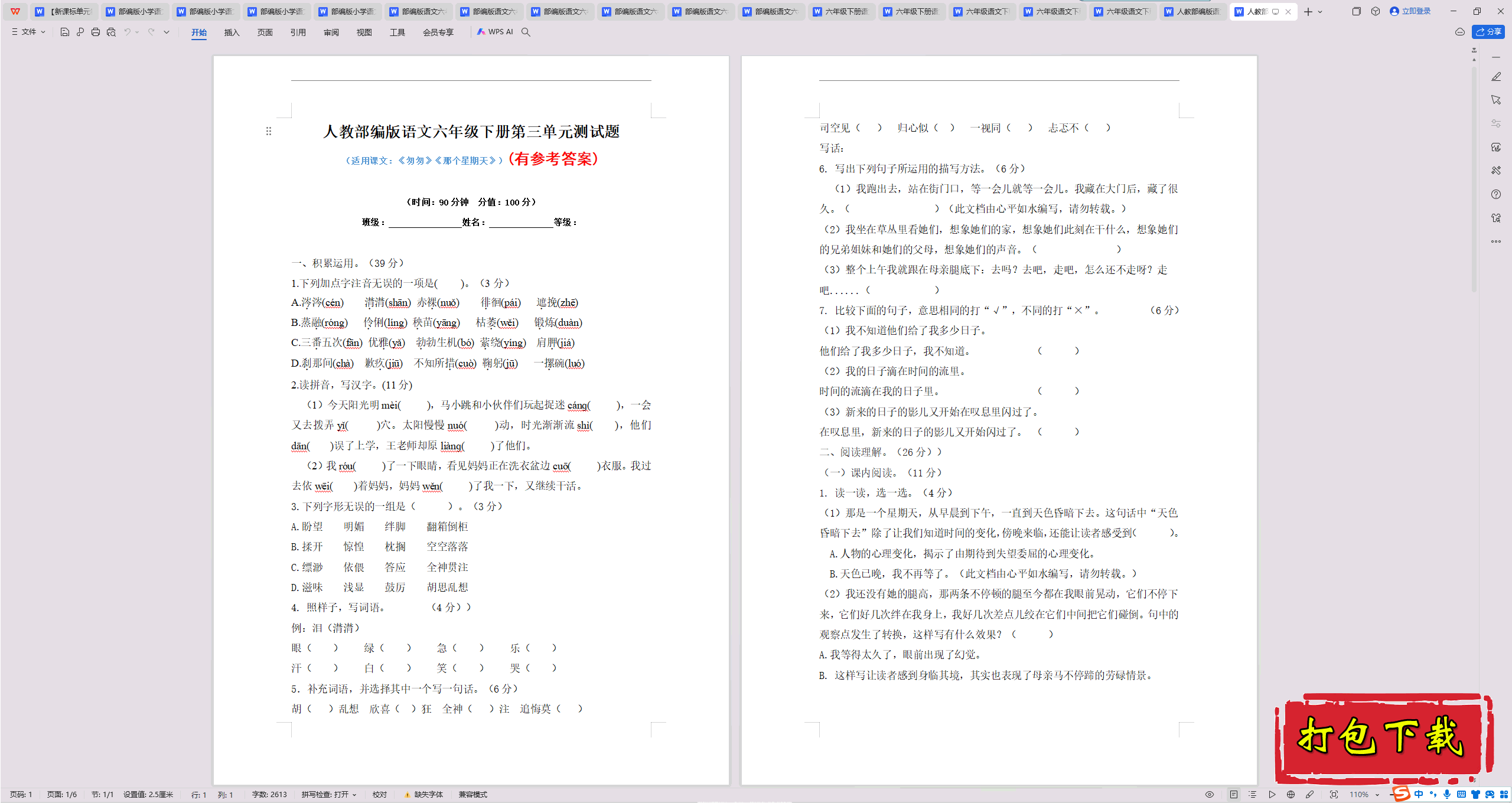Open the more options ellipsis in sidebar
The image size is (1512, 803).
(1496, 241)
